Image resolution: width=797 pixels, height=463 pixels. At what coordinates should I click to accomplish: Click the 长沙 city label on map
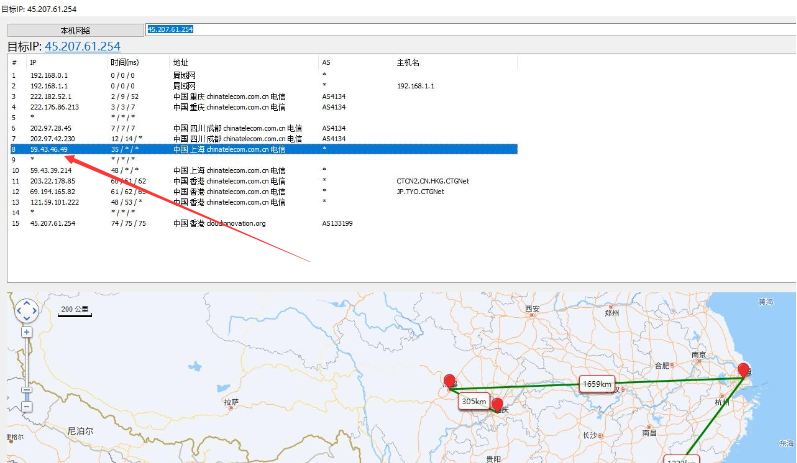(x=590, y=436)
